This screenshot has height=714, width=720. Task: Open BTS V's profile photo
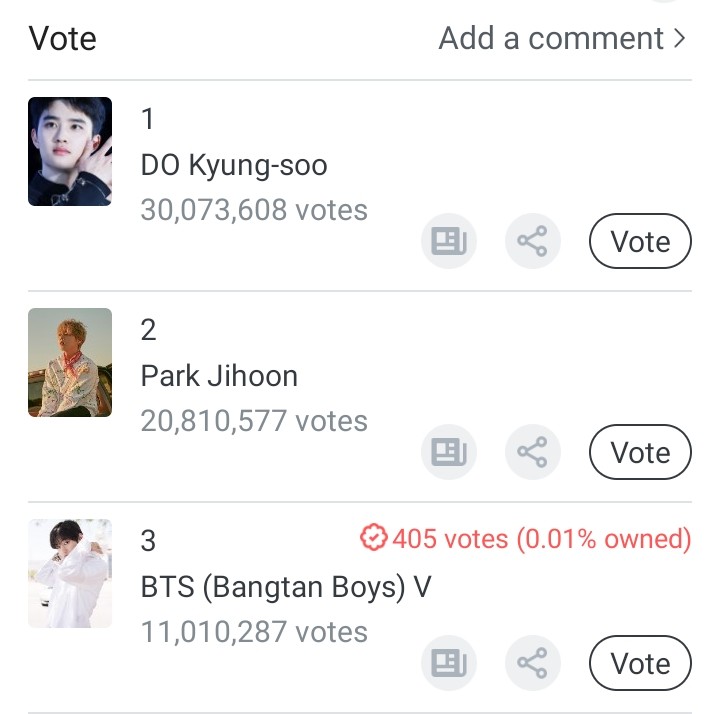(x=70, y=573)
